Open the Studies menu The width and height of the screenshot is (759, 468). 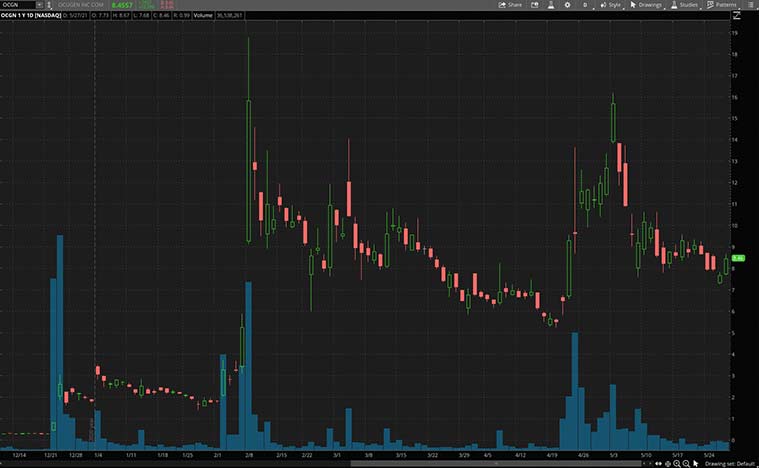(x=684, y=5)
